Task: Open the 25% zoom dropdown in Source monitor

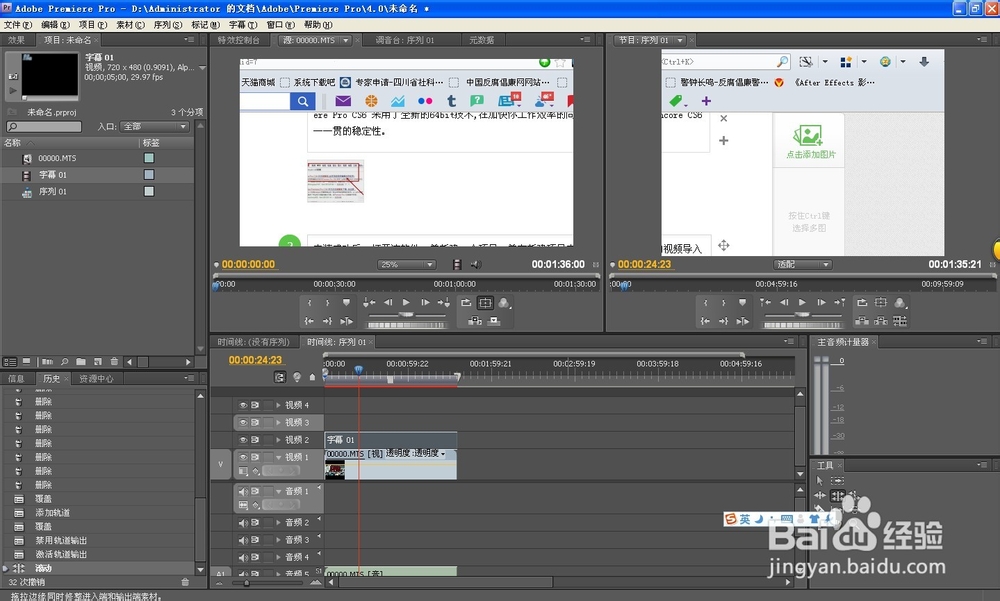Action: click(x=407, y=264)
